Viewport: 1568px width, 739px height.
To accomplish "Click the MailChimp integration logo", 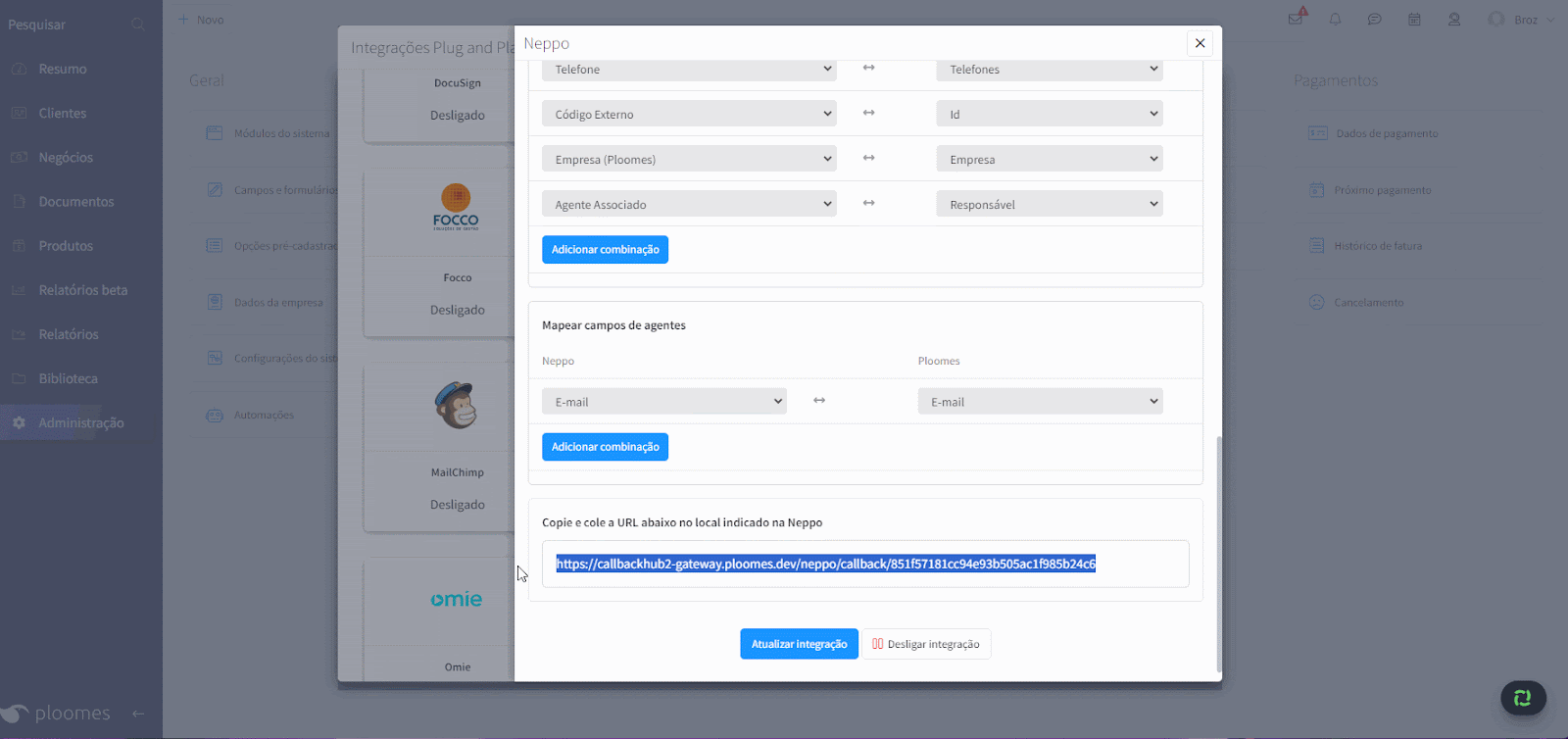I will tap(456, 405).
